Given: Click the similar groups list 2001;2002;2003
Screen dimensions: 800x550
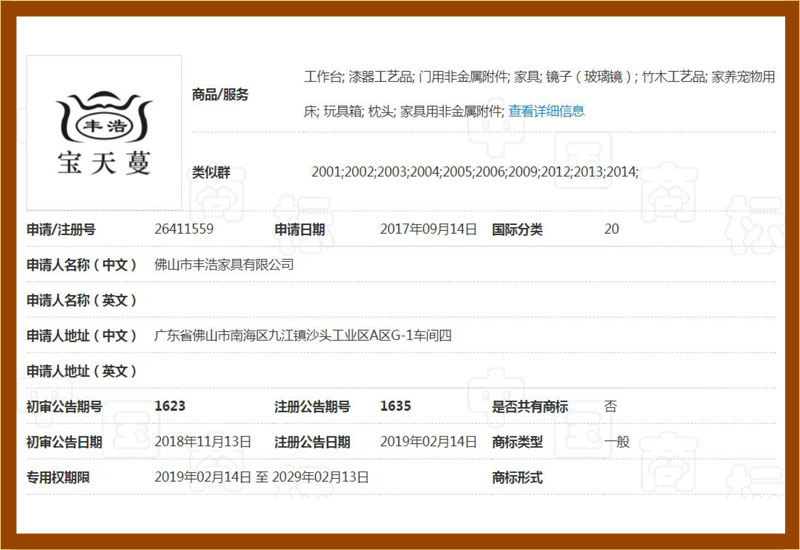Looking at the screenshot, I should point(474,172).
